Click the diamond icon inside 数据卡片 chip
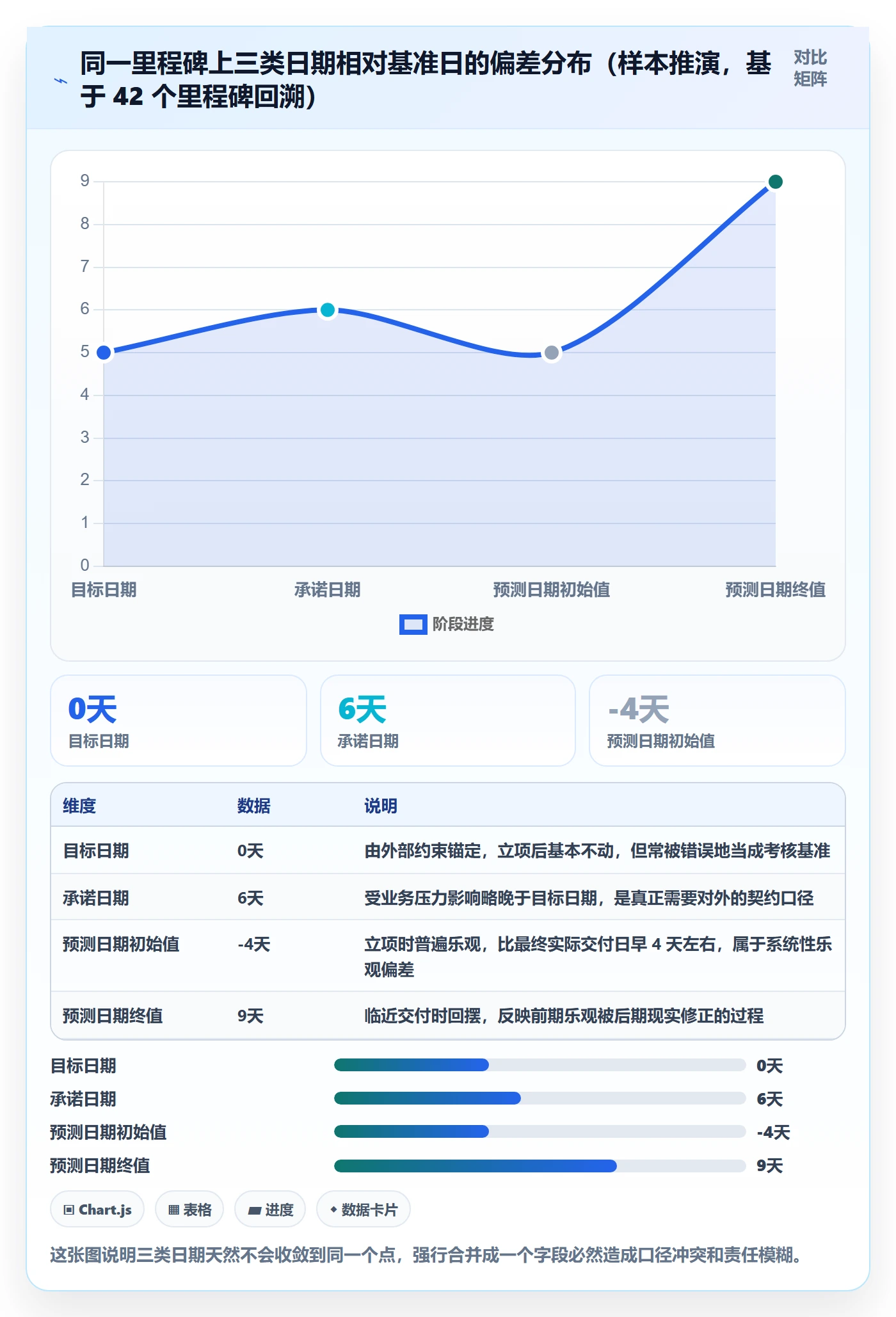This screenshot has width=896, height=1317. pos(333,1209)
